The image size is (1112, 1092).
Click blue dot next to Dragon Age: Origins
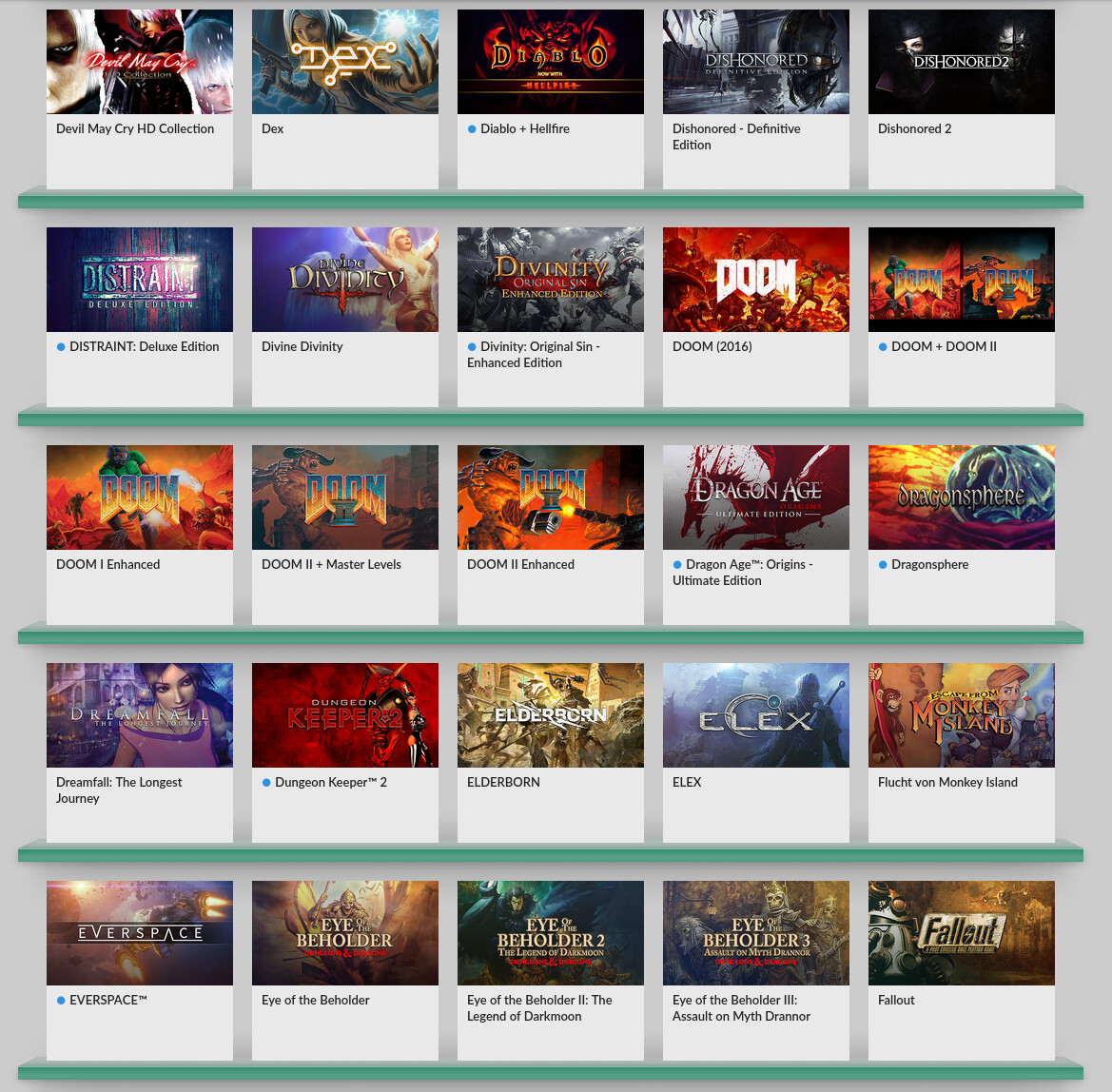click(x=677, y=565)
